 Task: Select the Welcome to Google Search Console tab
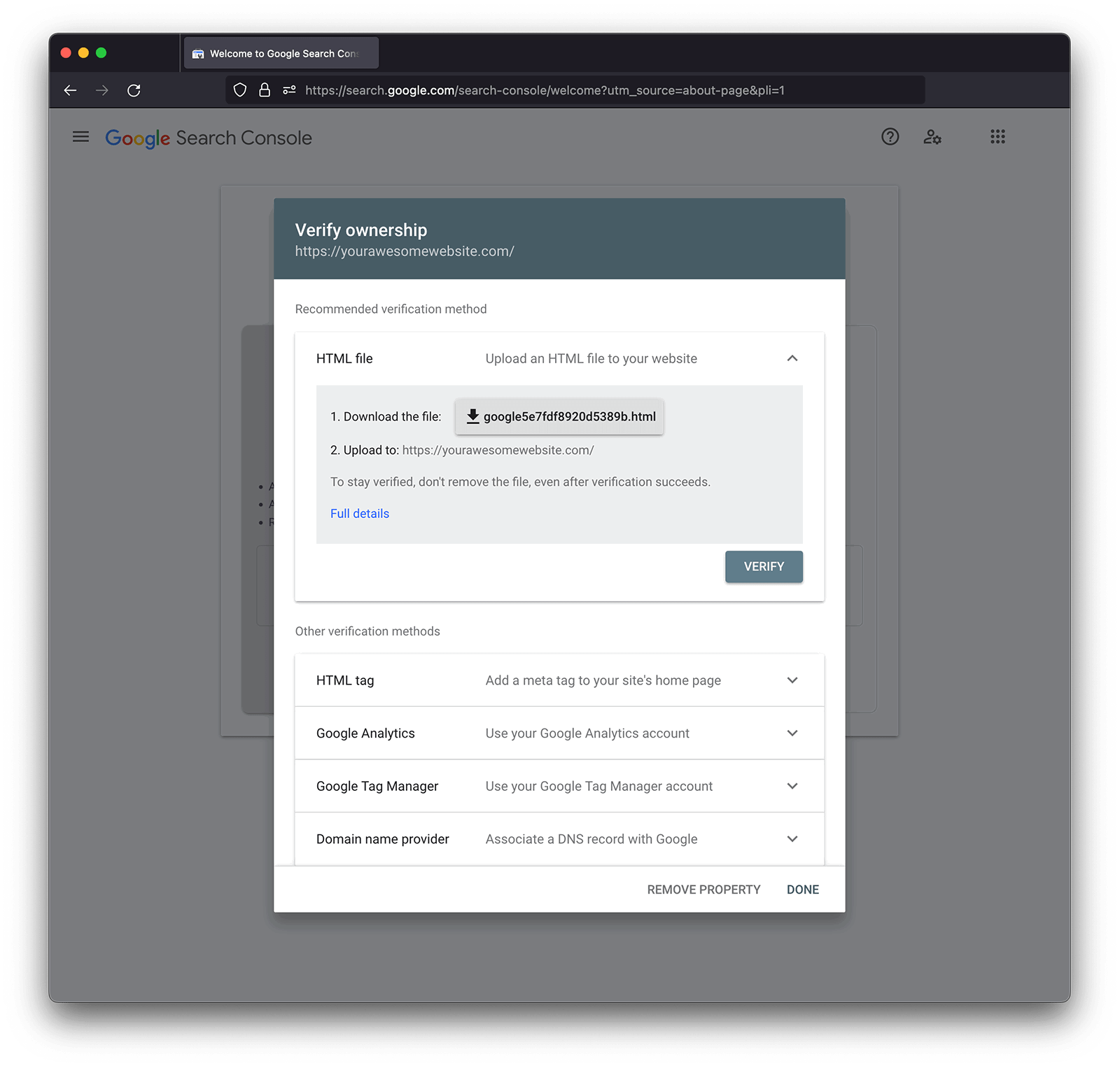click(281, 53)
